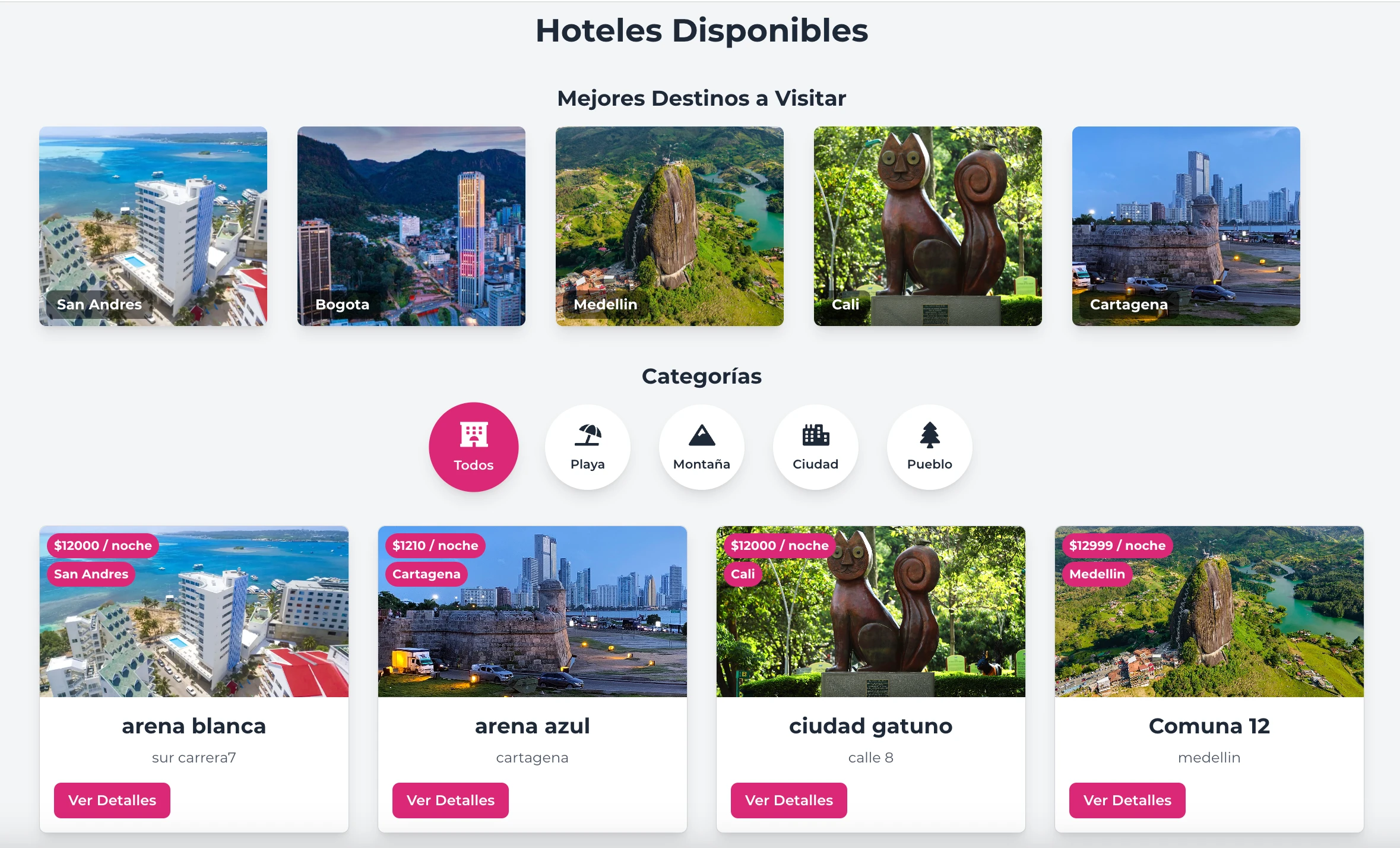Select the Todos hotel building icon
The image size is (1400, 848).
pos(474,435)
